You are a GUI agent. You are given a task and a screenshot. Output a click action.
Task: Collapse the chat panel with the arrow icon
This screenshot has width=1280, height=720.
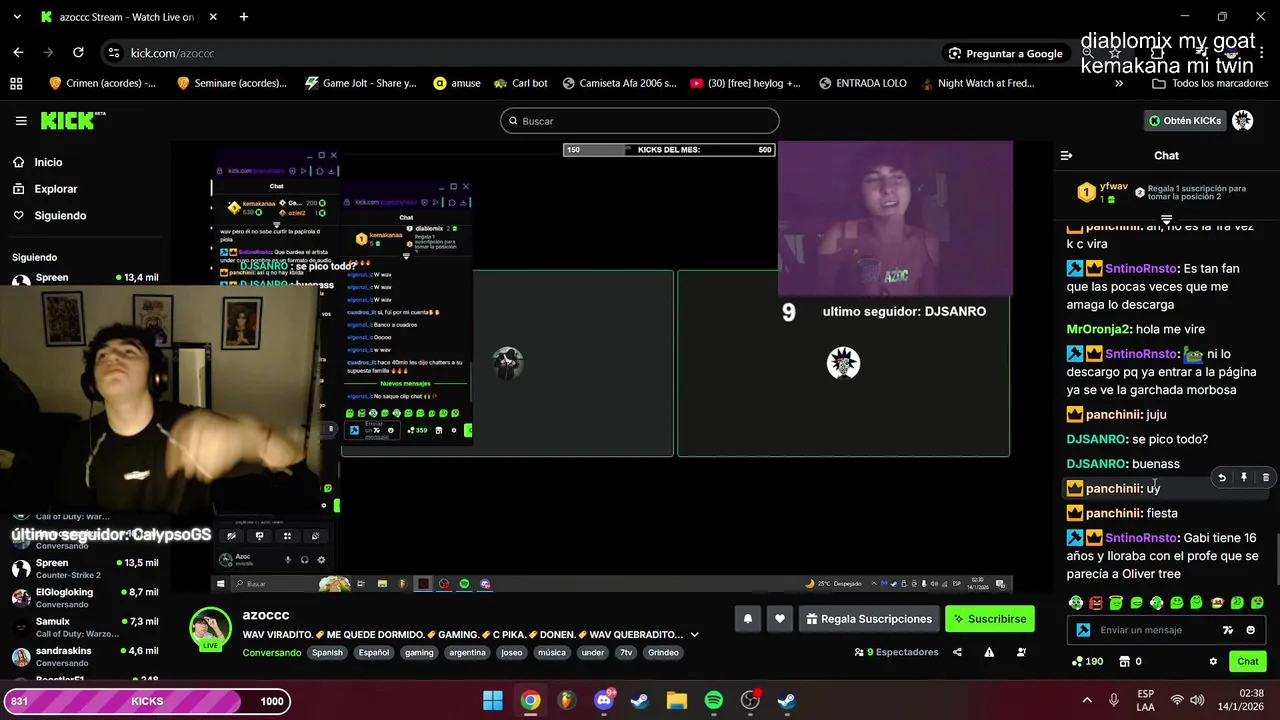(x=1066, y=156)
